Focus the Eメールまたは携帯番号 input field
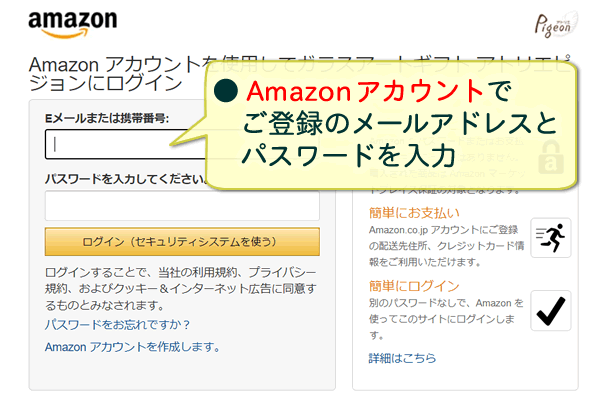The height and width of the screenshot is (405, 600). click(x=126, y=144)
